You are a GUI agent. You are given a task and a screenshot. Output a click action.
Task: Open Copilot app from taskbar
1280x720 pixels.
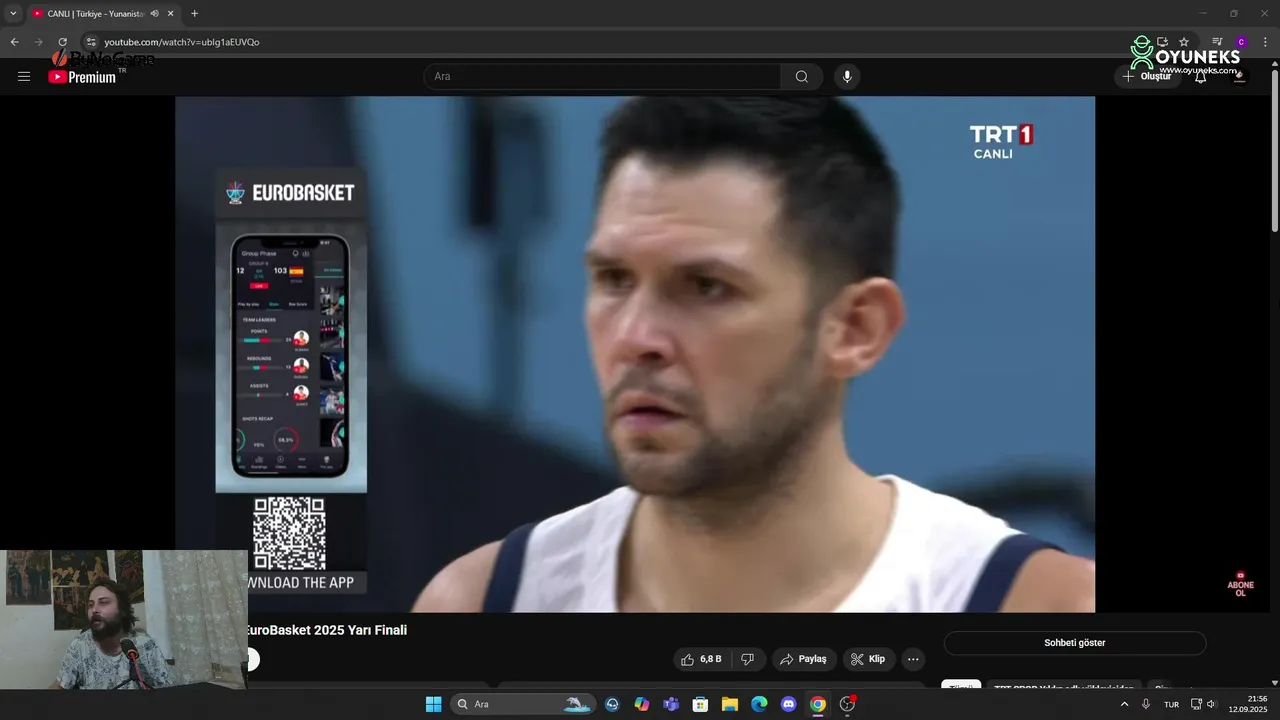pos(642,704)
